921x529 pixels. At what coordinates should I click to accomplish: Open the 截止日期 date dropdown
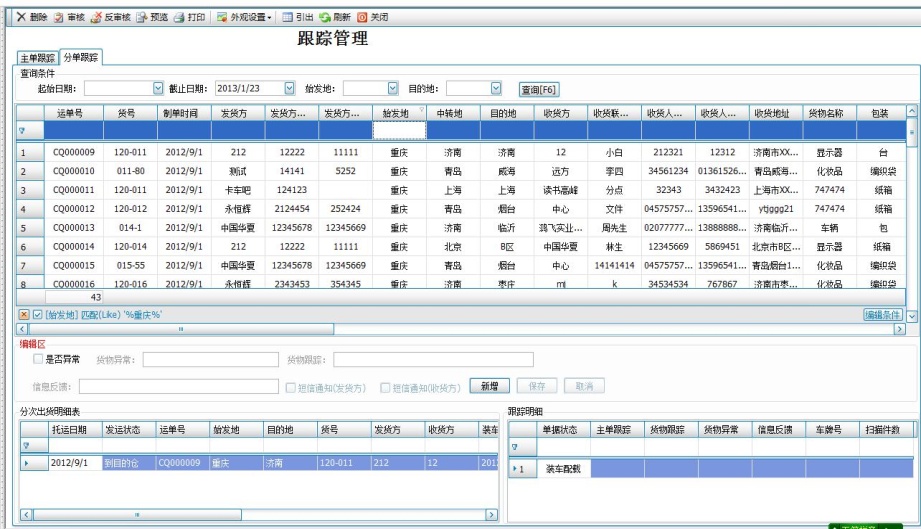pyautogui.click(x=290, y=88)
